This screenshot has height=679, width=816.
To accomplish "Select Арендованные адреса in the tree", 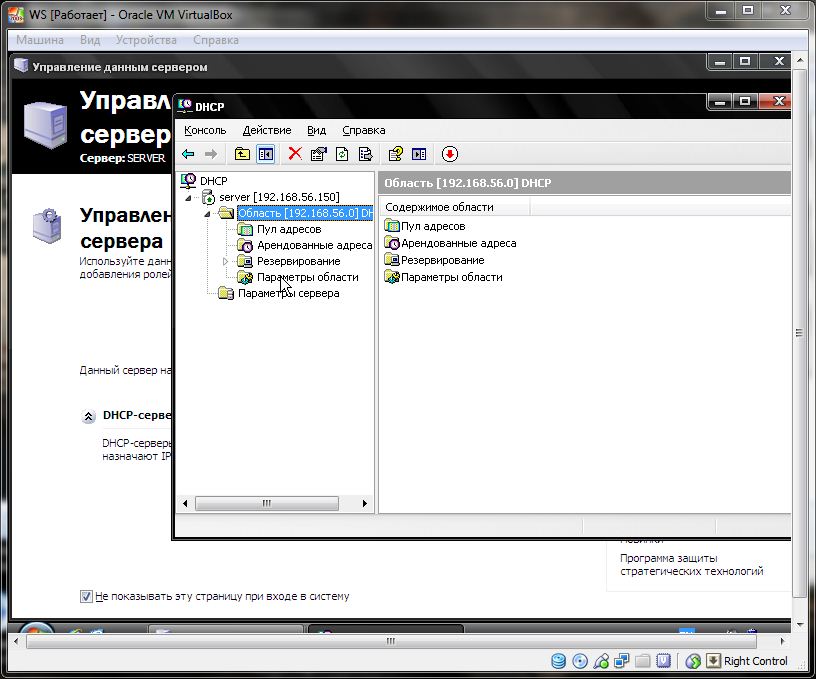I will pos(314,246).
